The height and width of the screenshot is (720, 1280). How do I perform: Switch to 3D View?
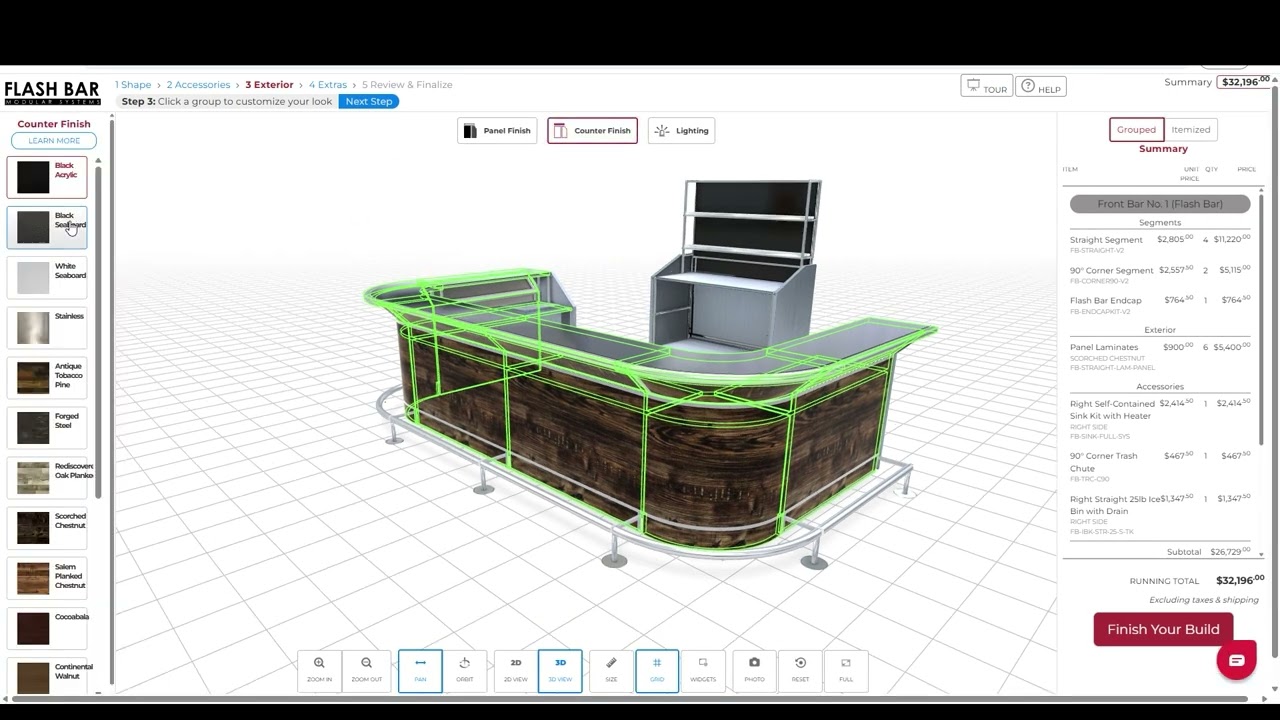[560, 670]
